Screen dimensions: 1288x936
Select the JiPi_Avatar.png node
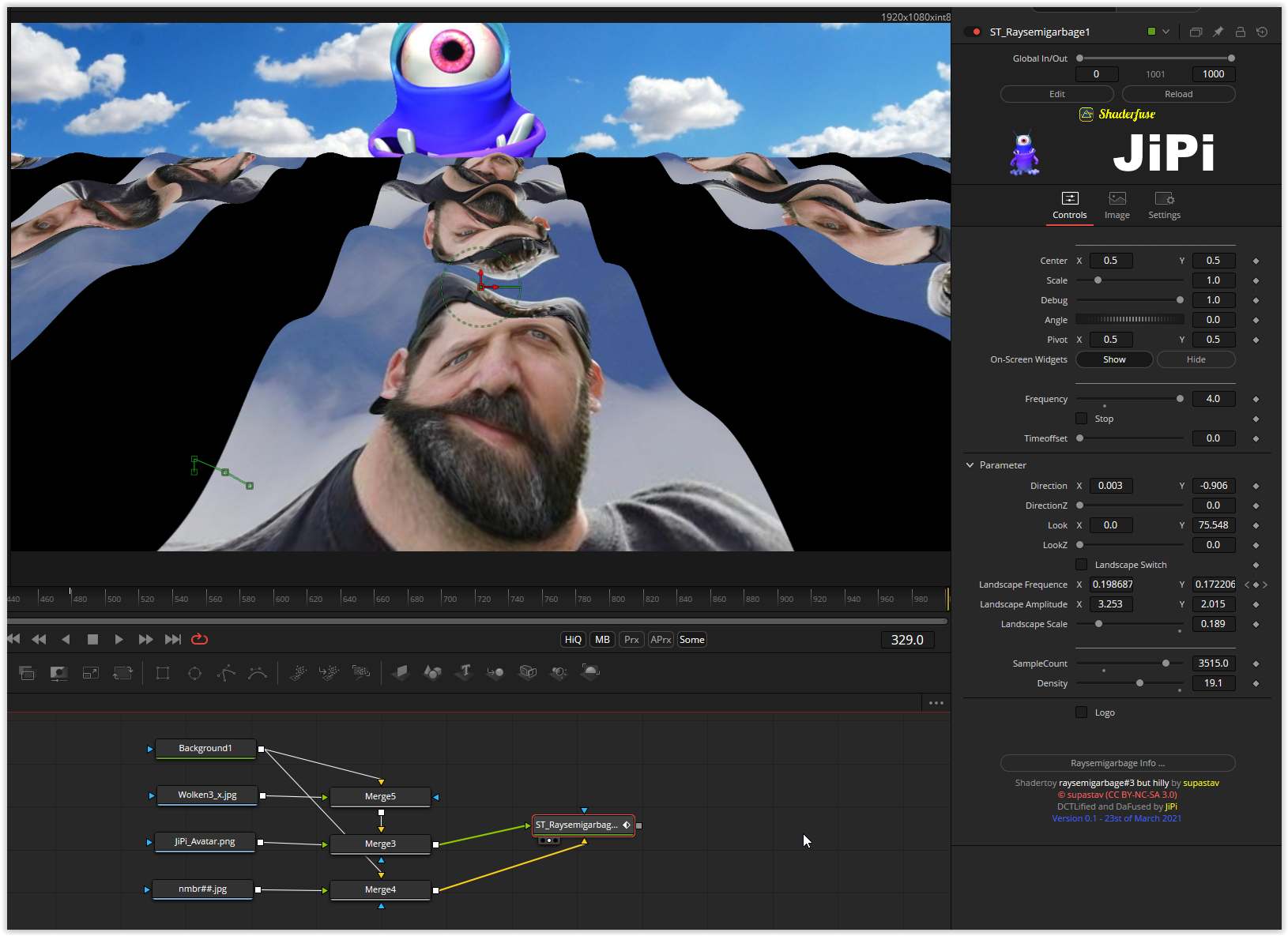pos(205,841)
